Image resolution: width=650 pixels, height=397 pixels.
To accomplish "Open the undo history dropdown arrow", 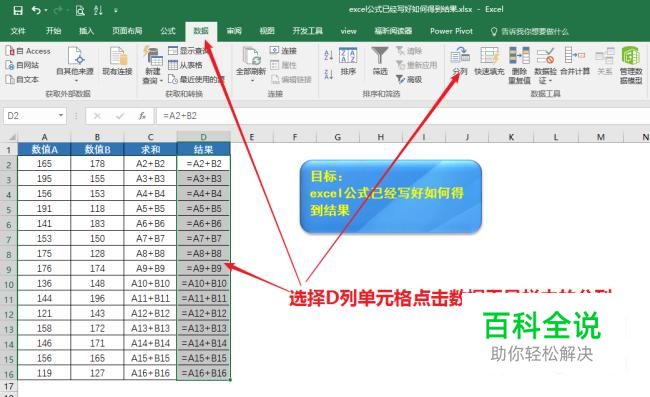I will [x=46, y=10].
